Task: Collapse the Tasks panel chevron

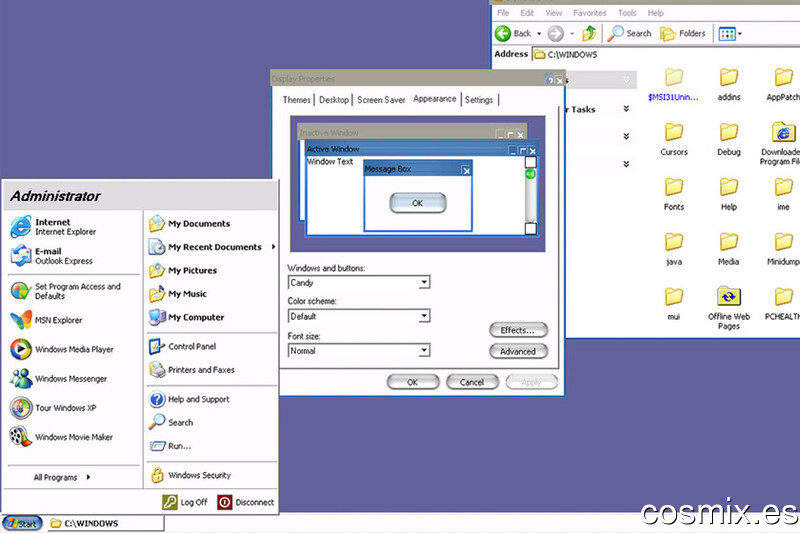Action: (626, 109)
